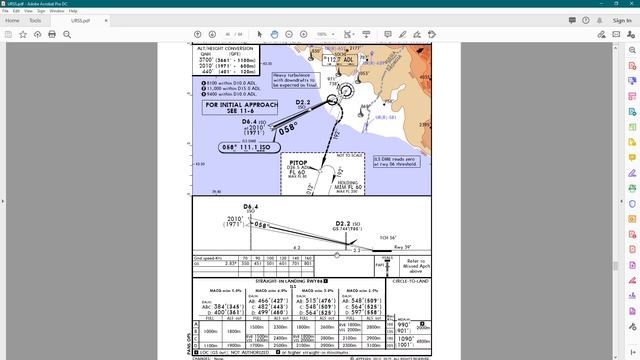The height and width of the screenshot is (360, 640).
Task: Click the Save file icon
Action: click(8, 35)
